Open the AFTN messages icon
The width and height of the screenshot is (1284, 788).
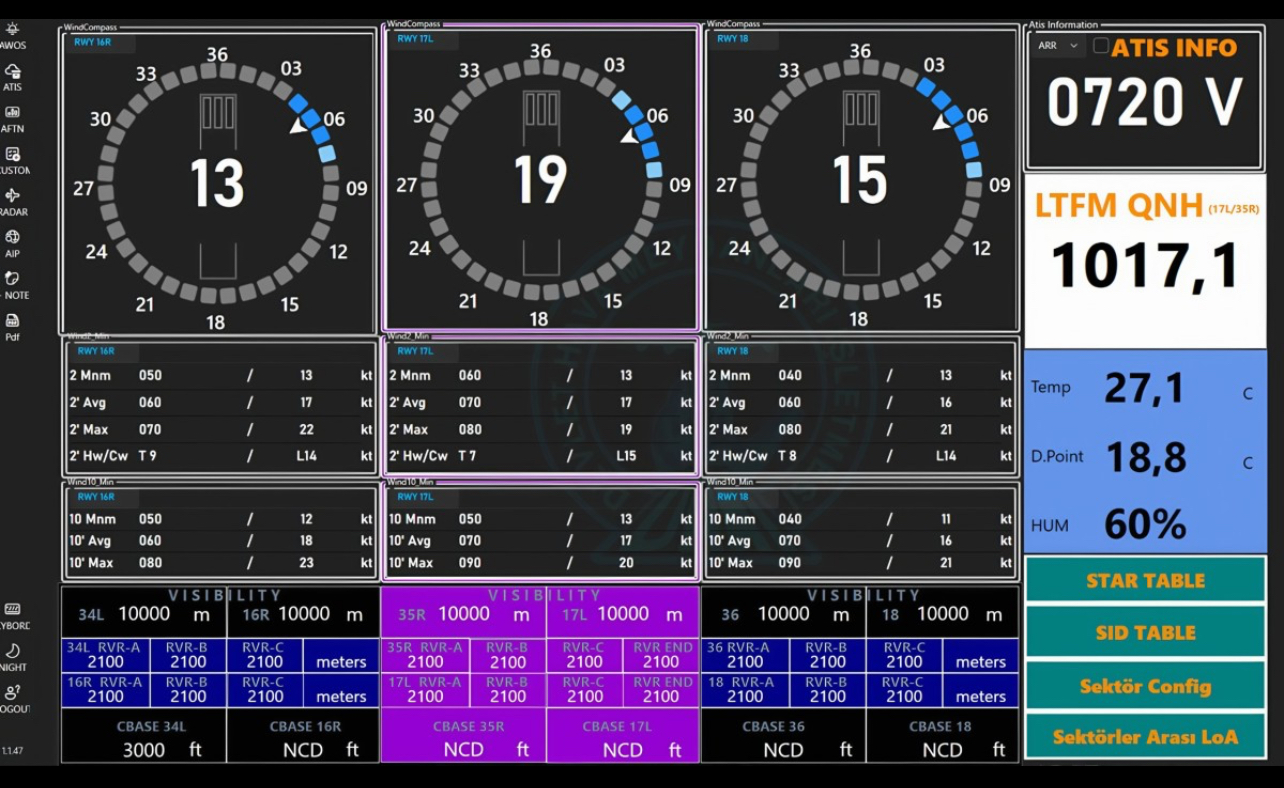(12, 114)
